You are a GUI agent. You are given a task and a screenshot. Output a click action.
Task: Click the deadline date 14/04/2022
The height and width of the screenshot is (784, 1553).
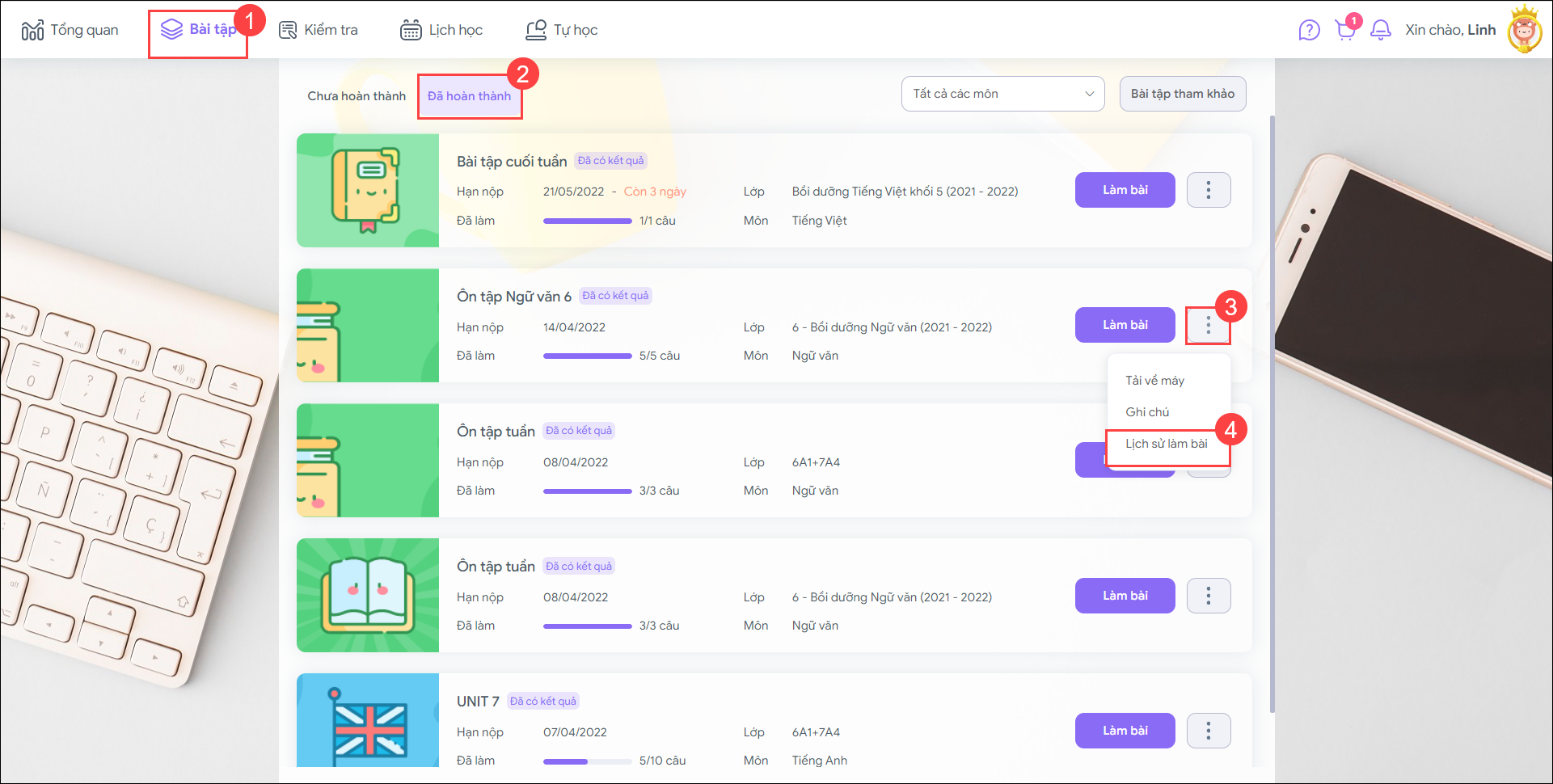574,327
